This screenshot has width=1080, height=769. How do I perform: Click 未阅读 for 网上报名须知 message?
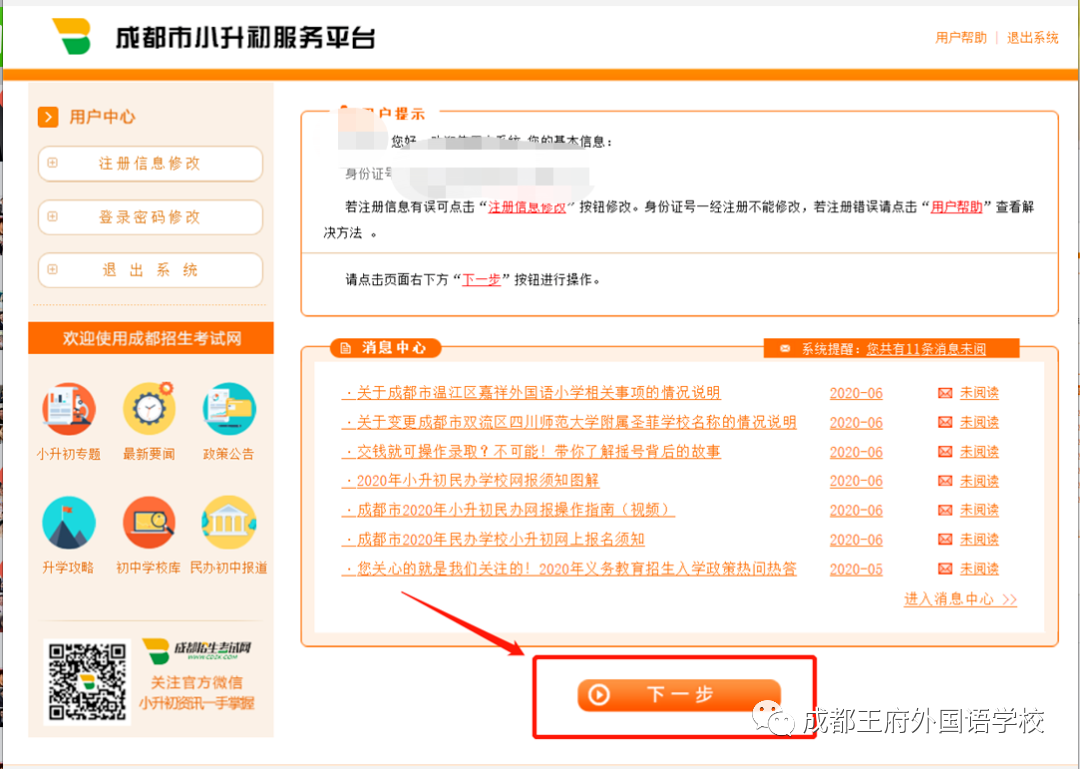[979, 540]
